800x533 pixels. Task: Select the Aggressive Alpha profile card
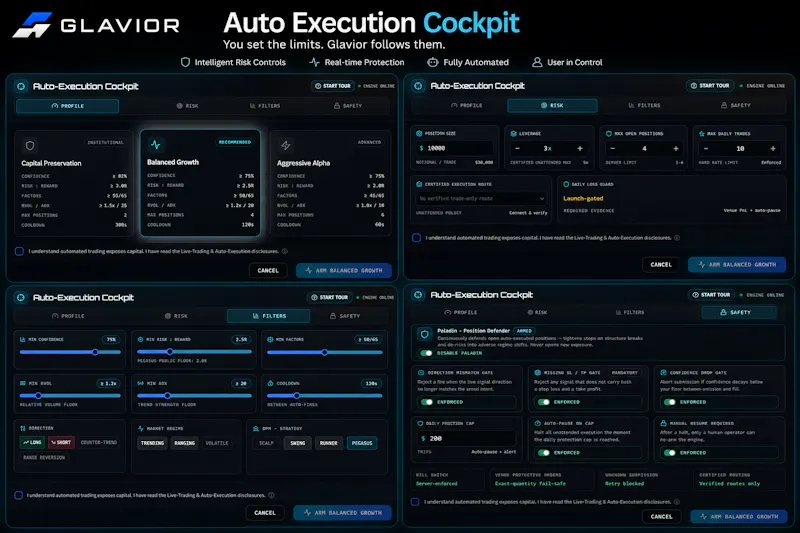[331, 184]
